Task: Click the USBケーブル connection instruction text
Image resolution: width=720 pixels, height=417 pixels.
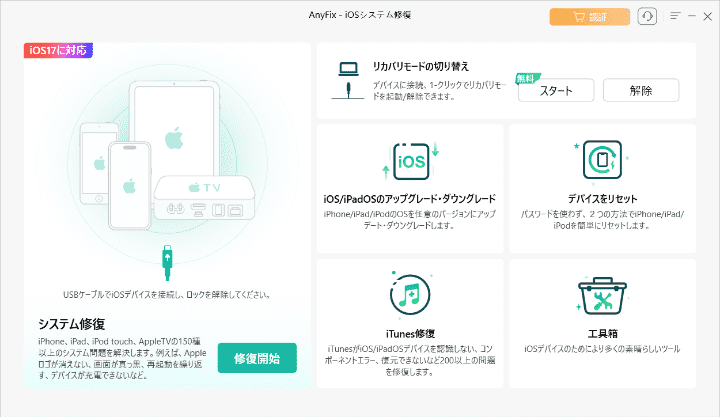Action: click(166, 294)
